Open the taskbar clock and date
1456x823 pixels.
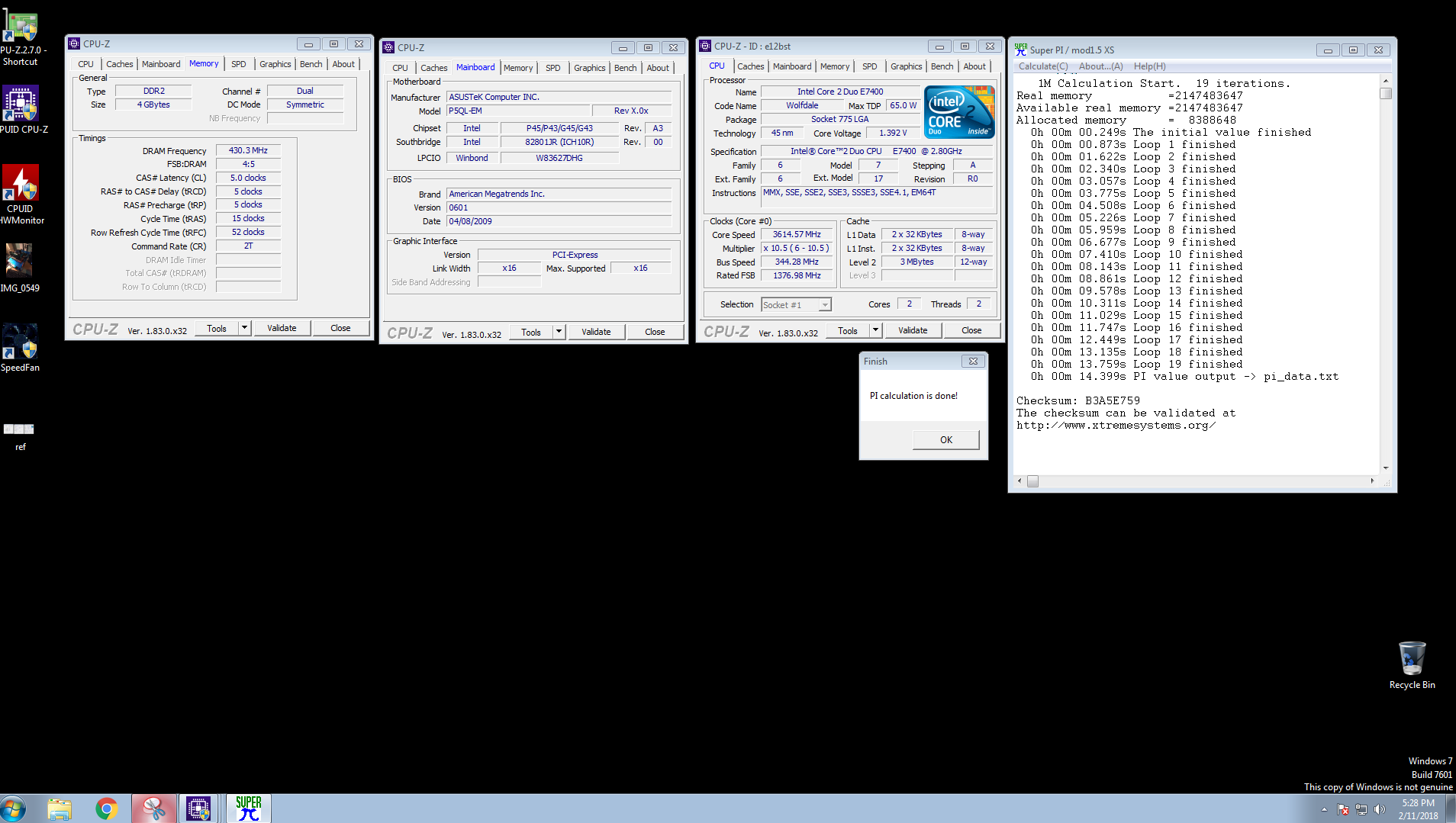click(1418, 809)
